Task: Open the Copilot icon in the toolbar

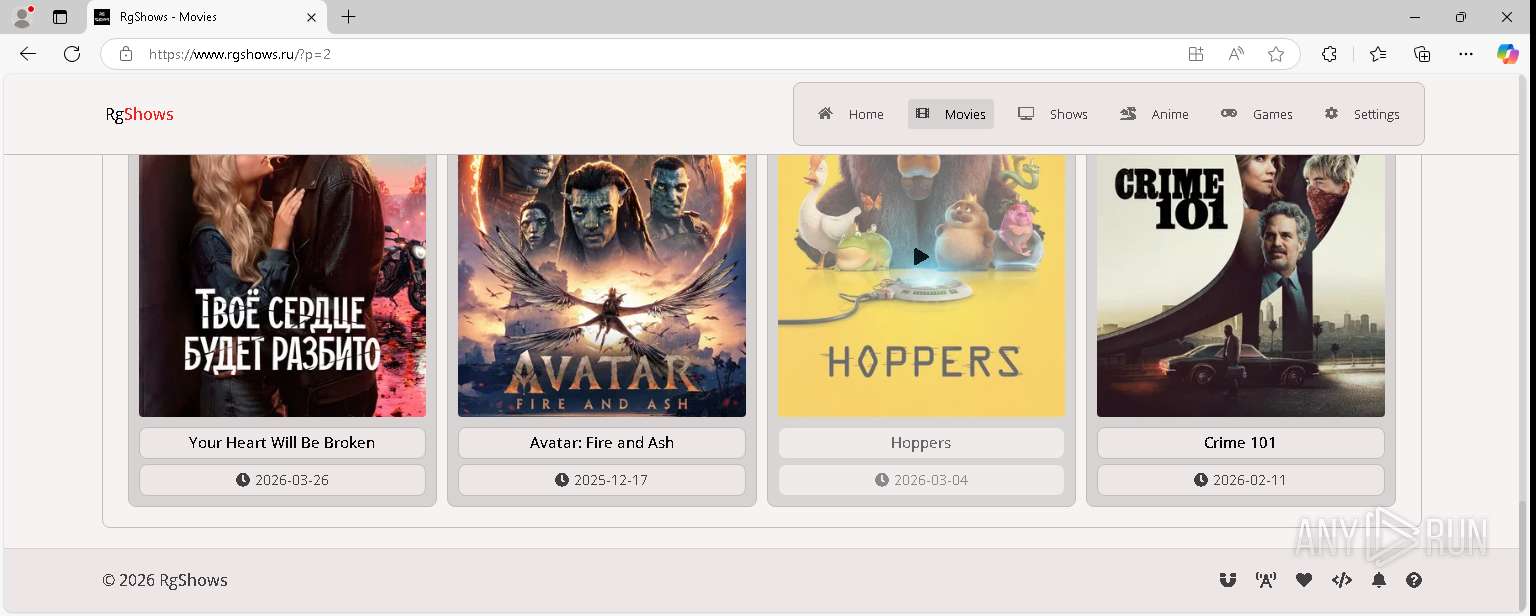Action: tap(1508, 54)
